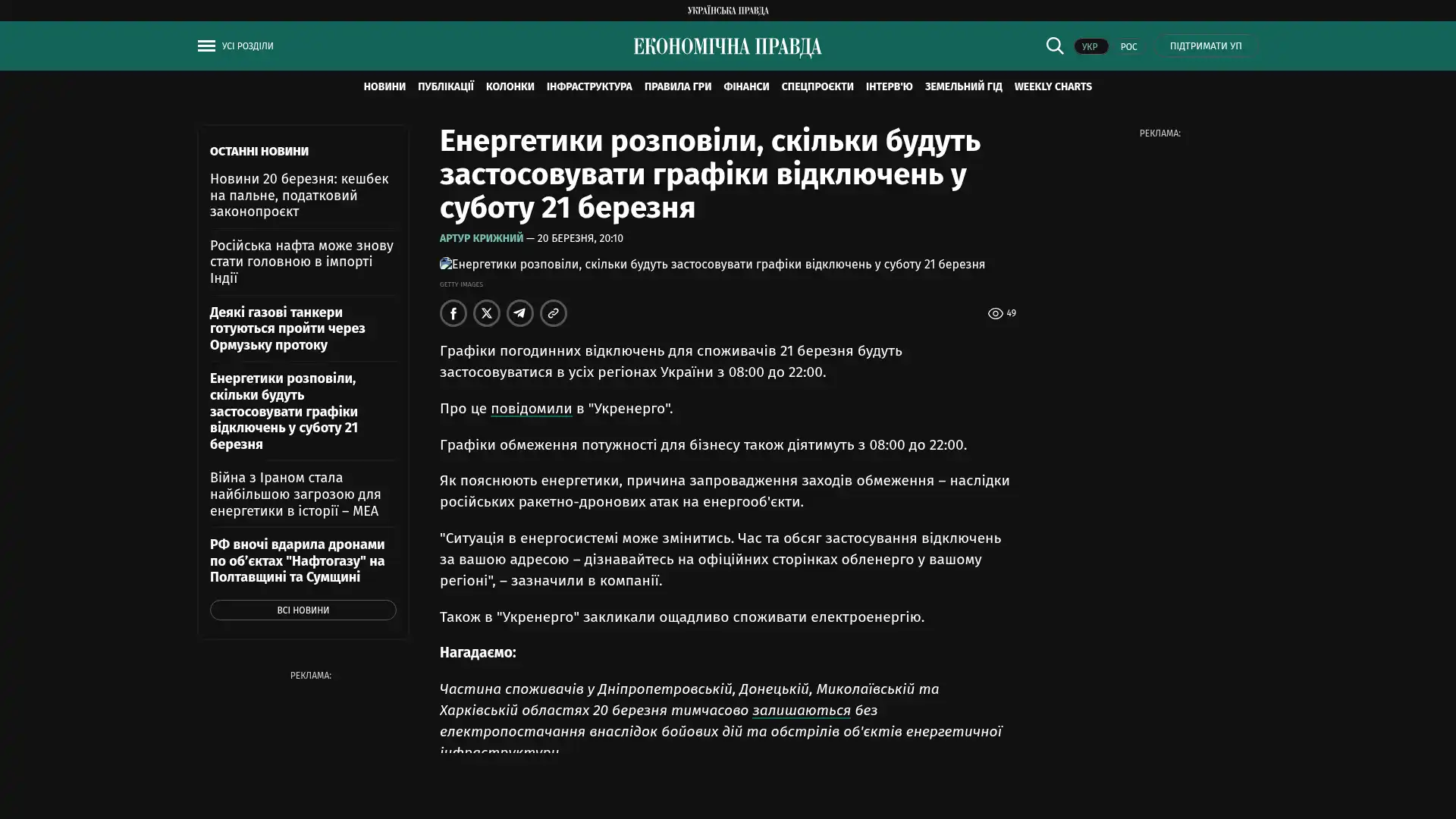The image size is (1456, 819).
Task: Open news about Російська нафта в Індії
Action: click(x=301, y=262)
